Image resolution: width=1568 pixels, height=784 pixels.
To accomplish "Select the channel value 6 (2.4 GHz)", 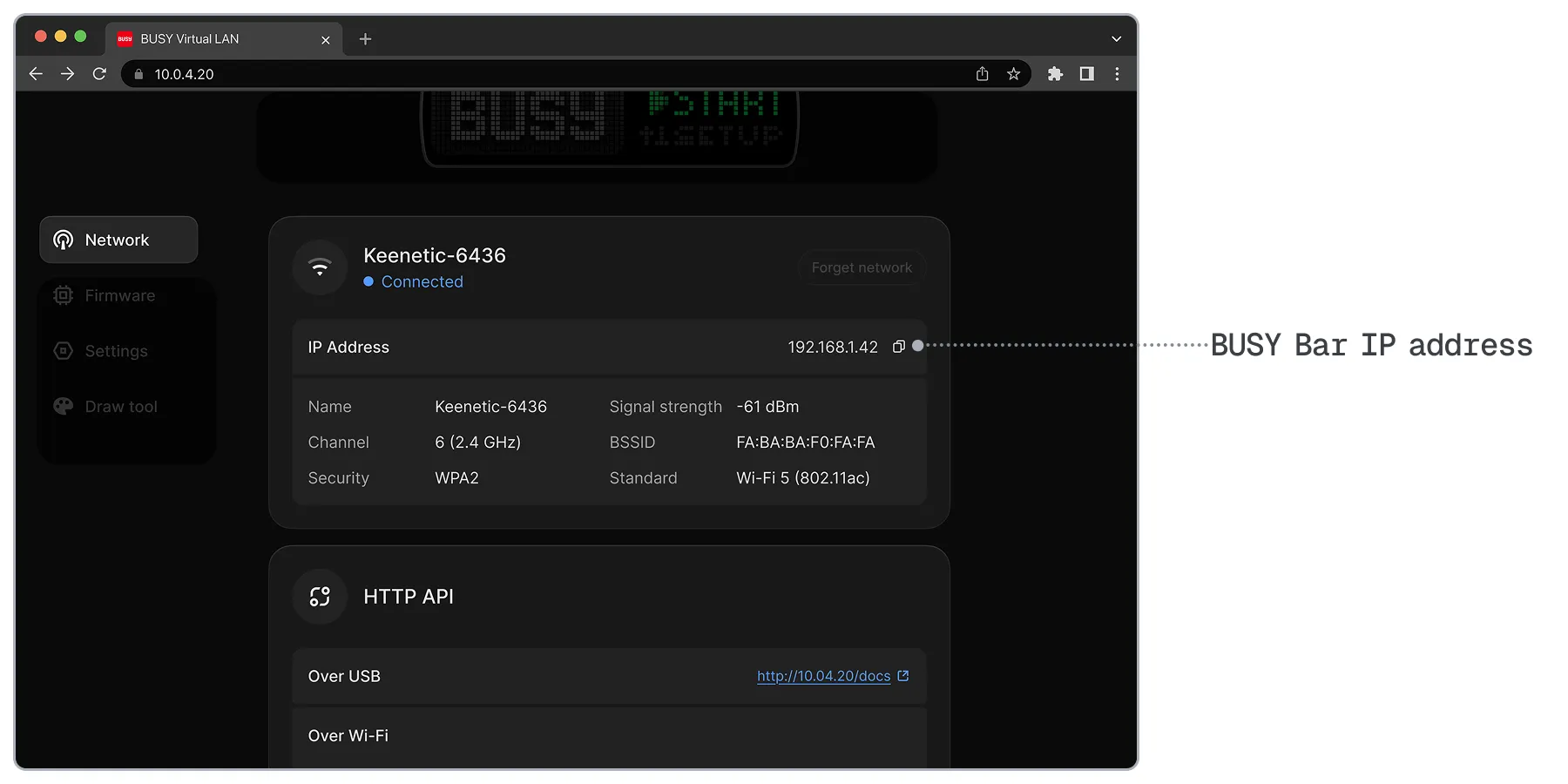I will 477,443.
